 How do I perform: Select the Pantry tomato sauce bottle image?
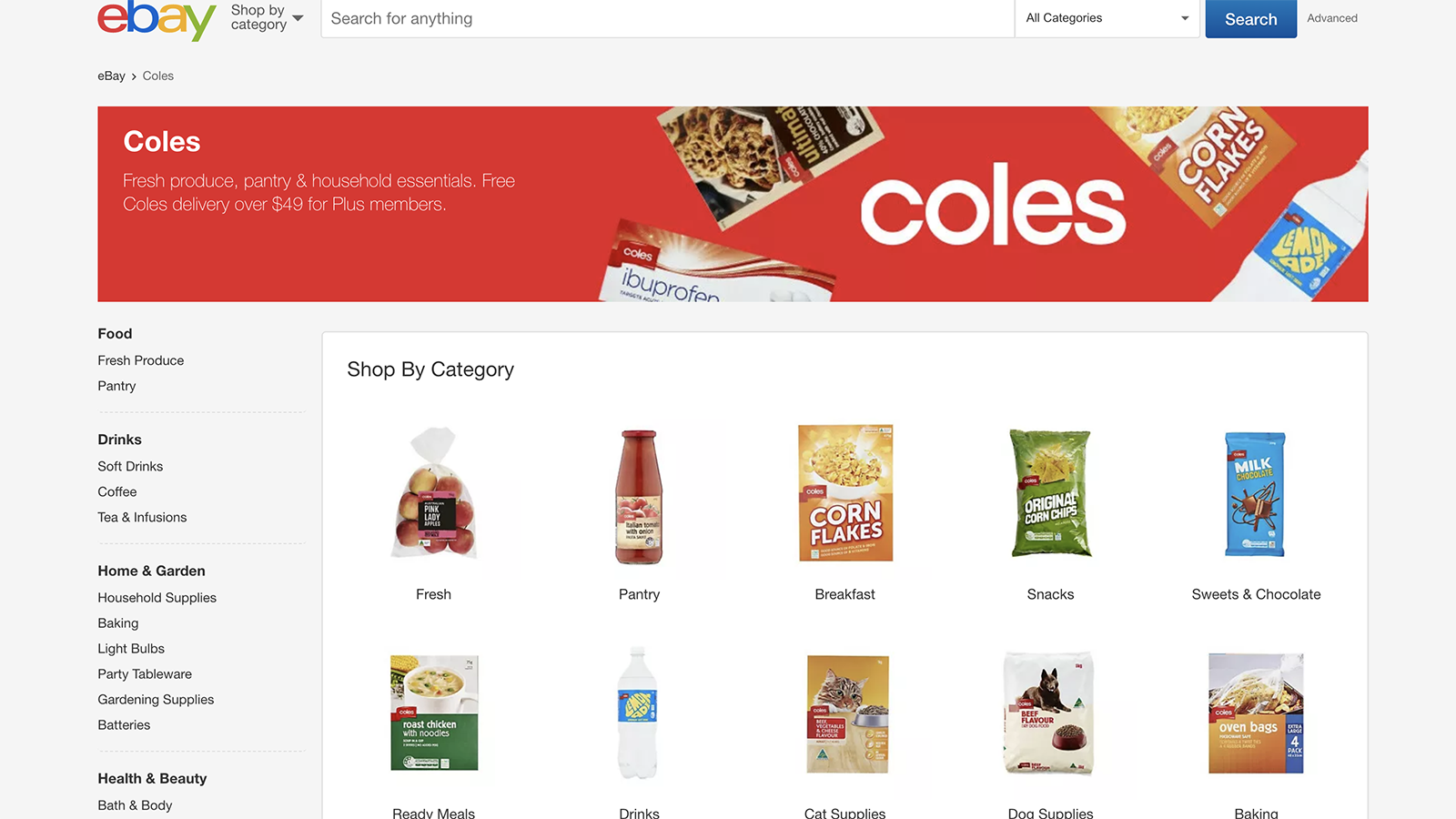(x=639, y=497)
